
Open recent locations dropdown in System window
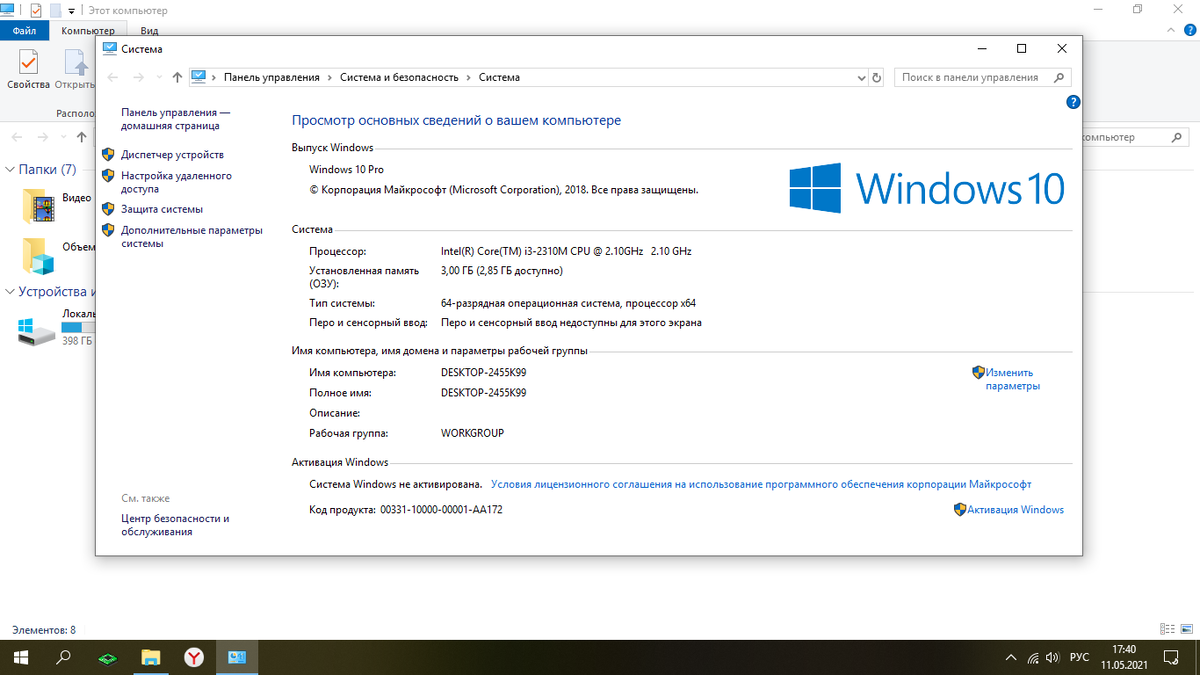[160, 78]
